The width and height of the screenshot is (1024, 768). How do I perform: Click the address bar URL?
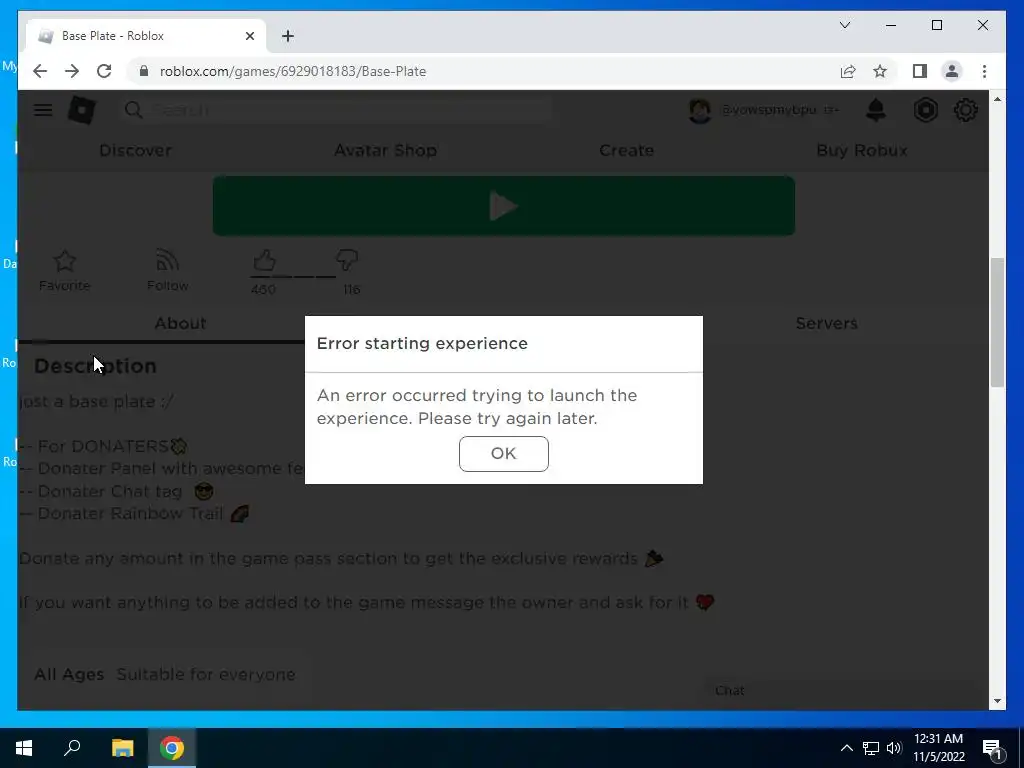[x=293, y=71]
